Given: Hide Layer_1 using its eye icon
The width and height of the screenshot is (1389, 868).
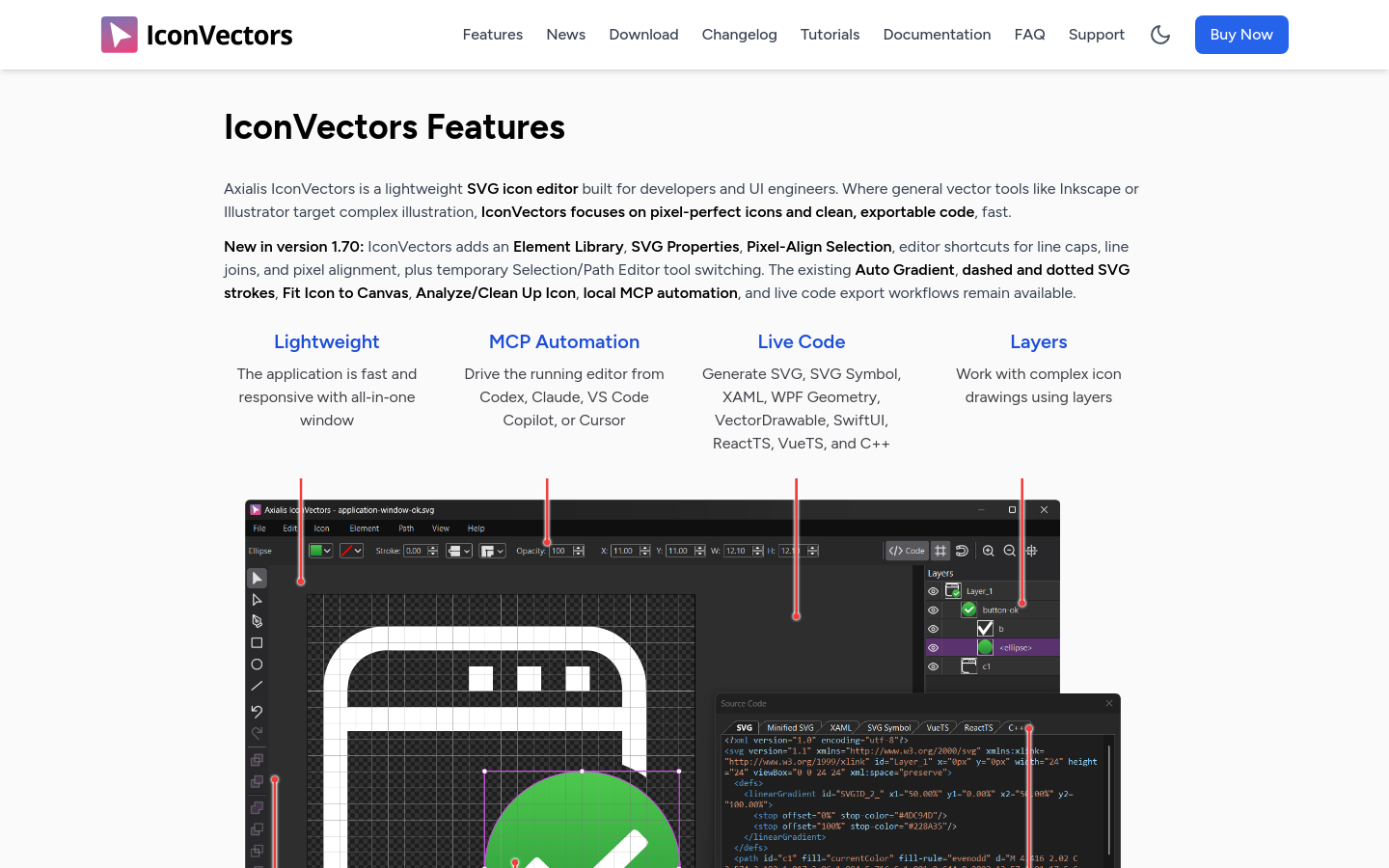Looking at the screenshot, I should click(x=933, y=591).
